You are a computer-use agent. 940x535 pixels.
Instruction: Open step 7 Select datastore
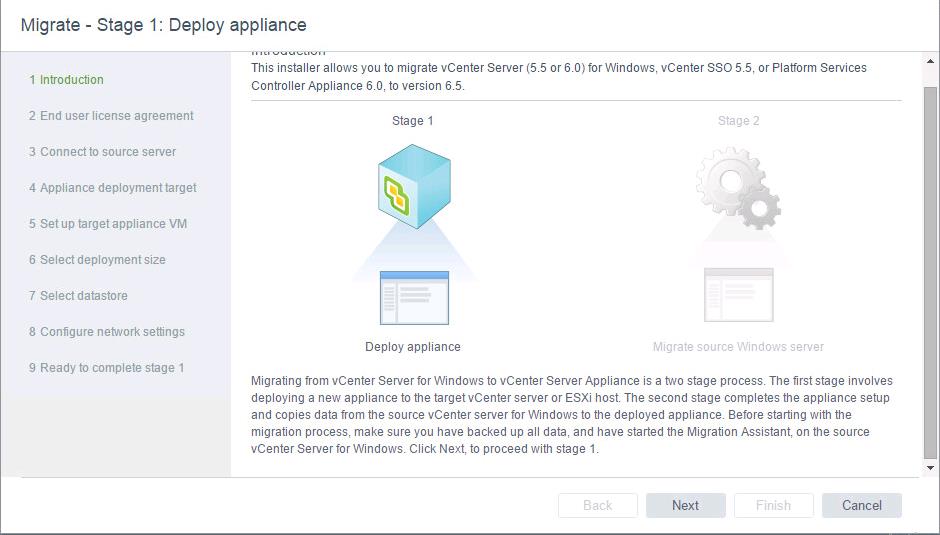[x=78, y=296]
